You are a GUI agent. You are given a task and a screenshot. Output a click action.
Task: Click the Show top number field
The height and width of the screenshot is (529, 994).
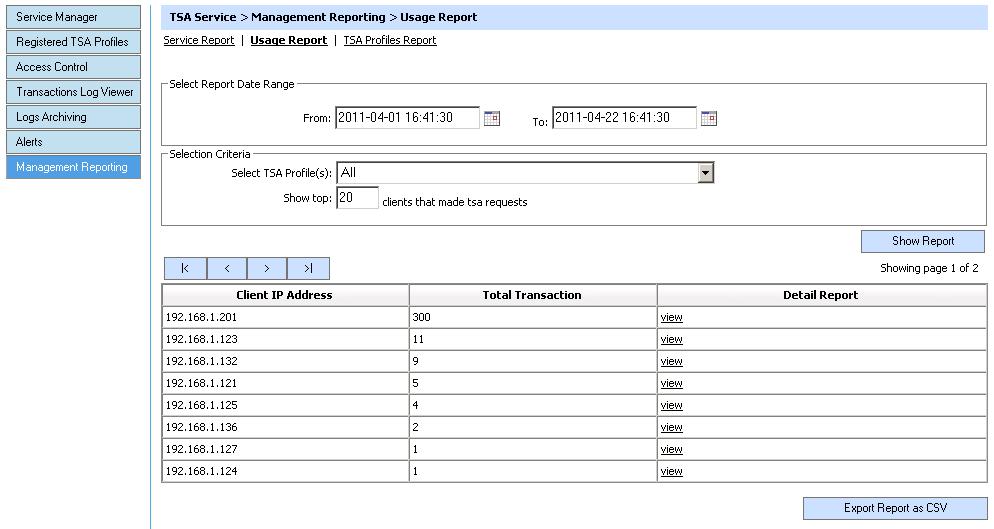point(358,197)
